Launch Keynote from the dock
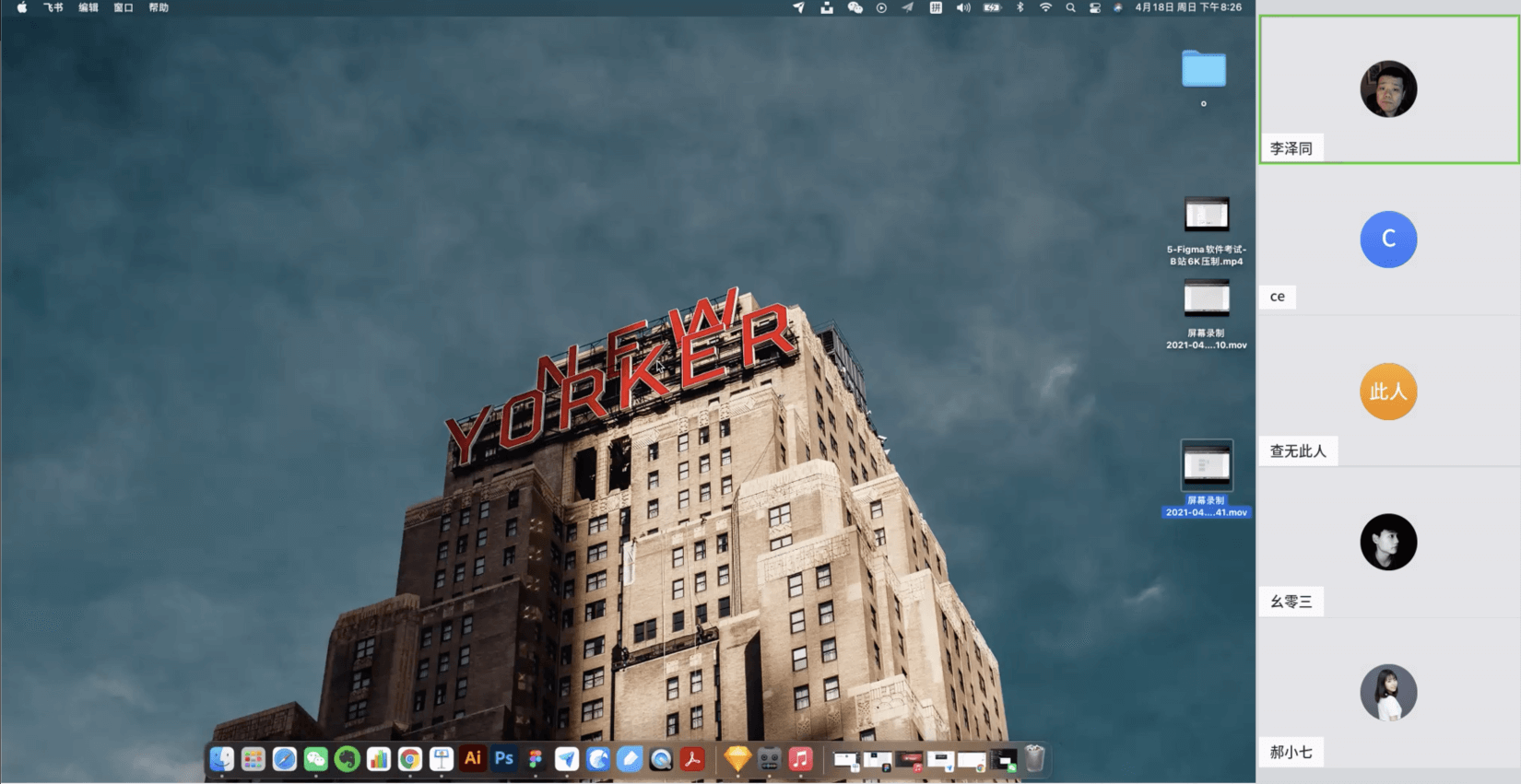This screenshot has width=1521, height=784. [x=441, y=759]
